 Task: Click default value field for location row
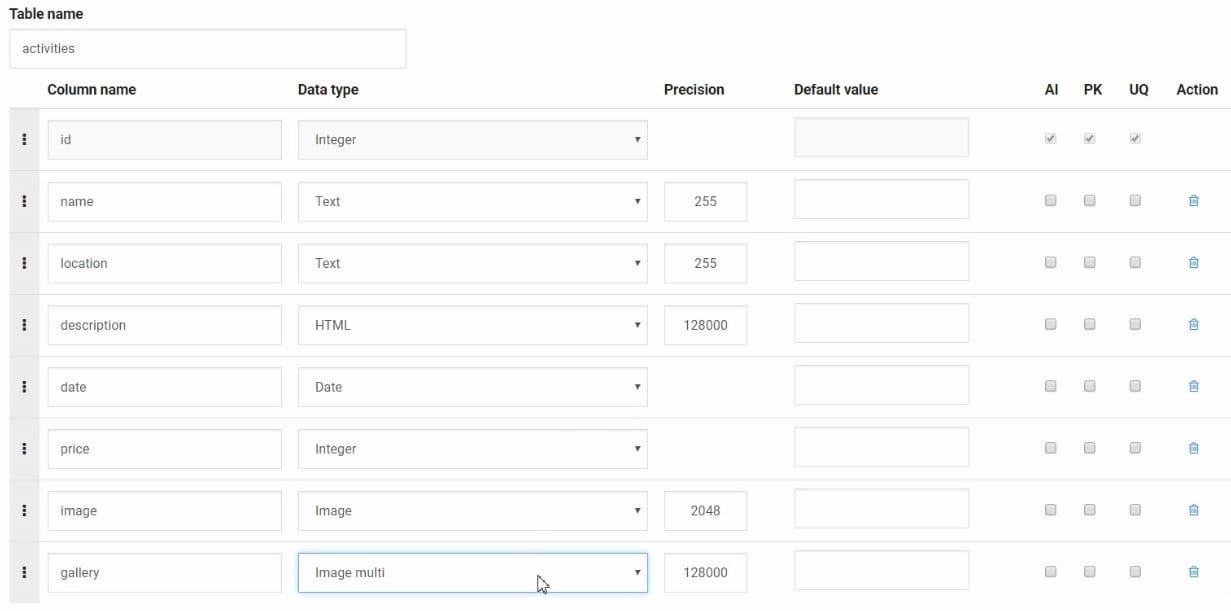coord(881,261)
